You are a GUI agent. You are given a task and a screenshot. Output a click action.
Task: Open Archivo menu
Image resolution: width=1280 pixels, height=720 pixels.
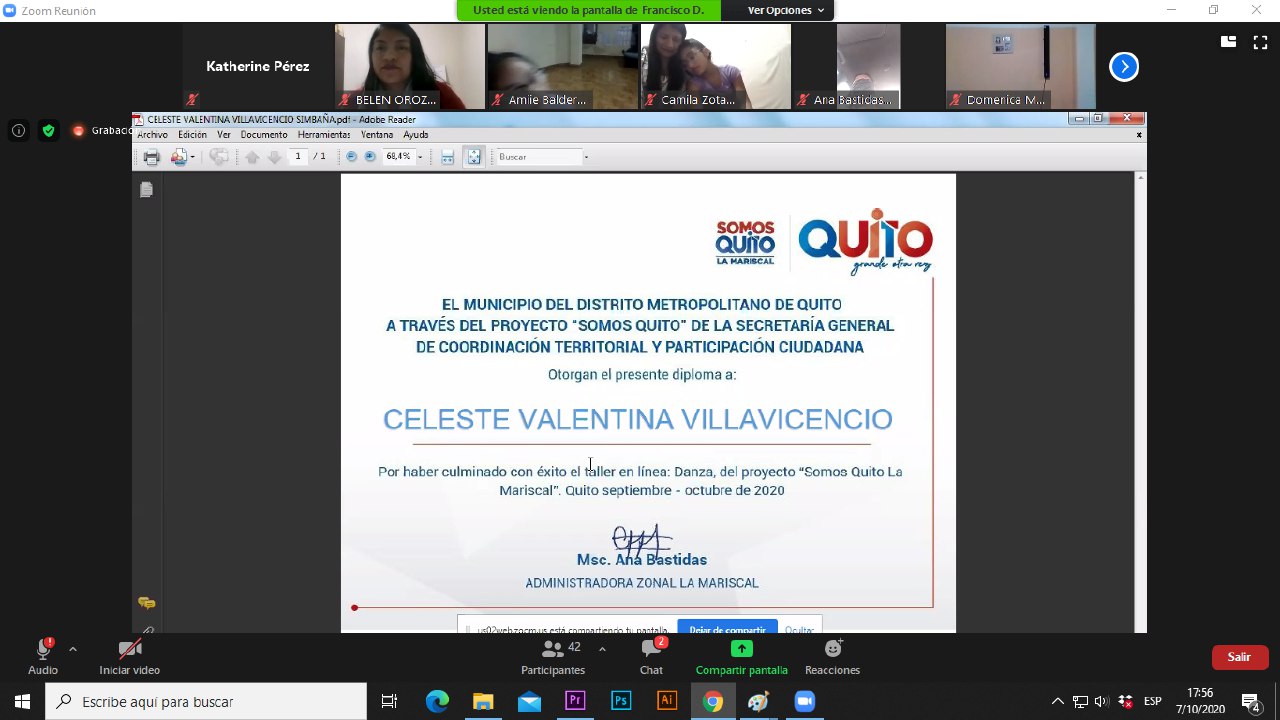pos(152,135)
